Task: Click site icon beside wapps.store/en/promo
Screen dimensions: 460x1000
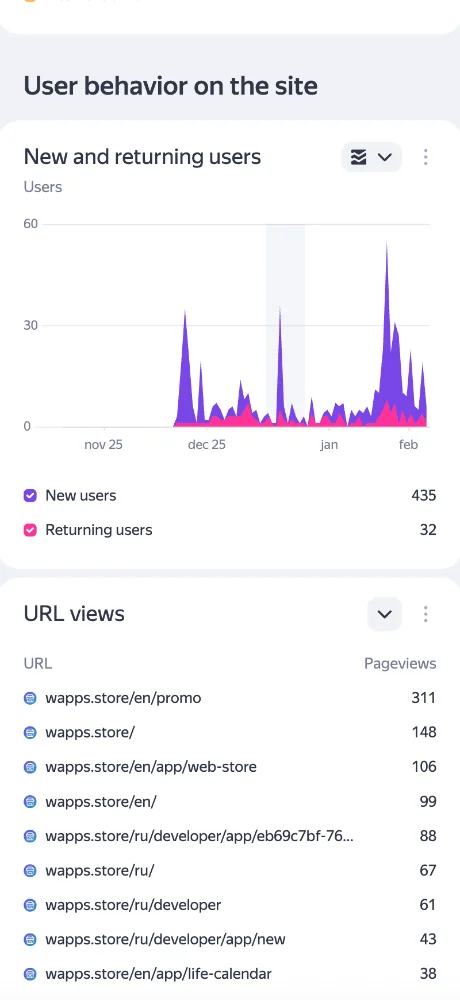Action: (x=30, y=698)
